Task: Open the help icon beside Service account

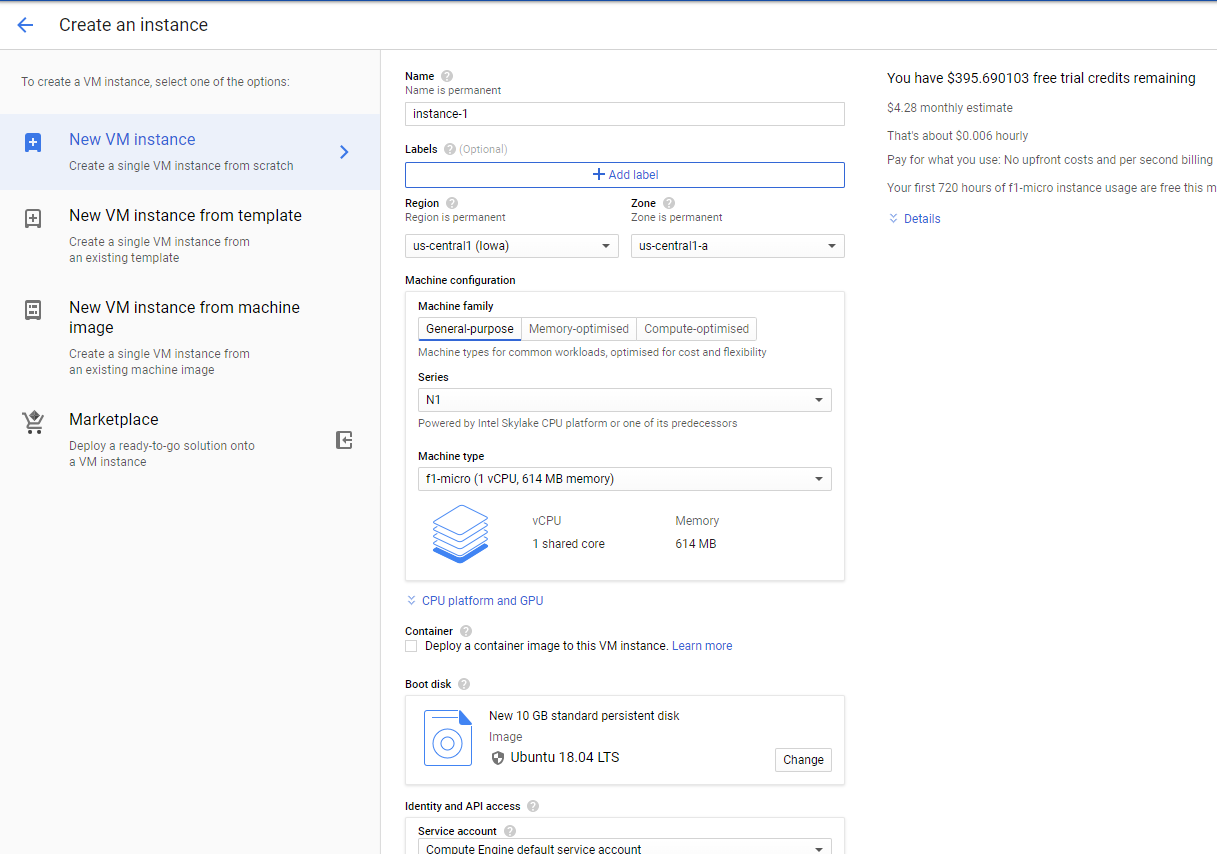Action: [510, 831]
